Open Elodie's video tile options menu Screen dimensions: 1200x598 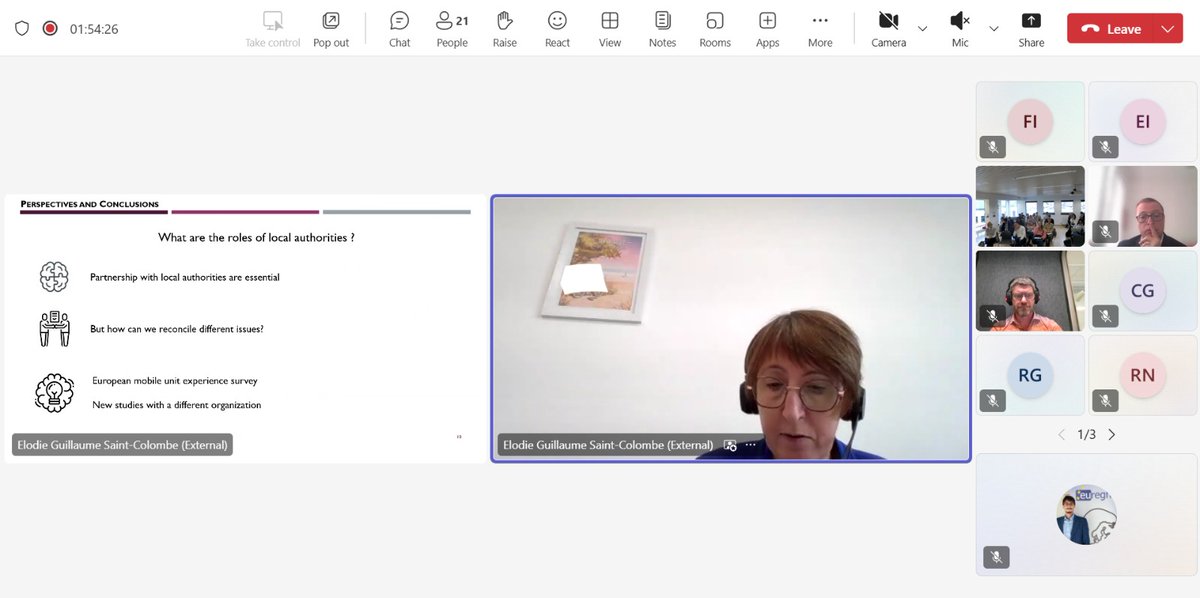[751, 444]
